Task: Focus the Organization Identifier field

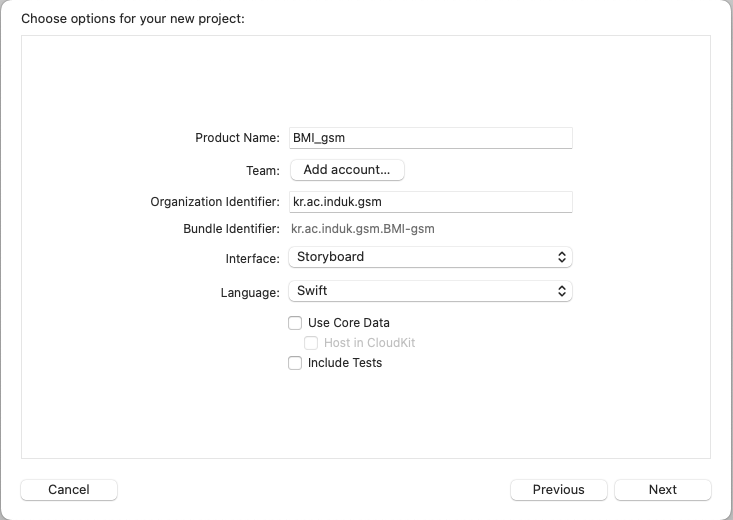Action: (x=430, y=202)
